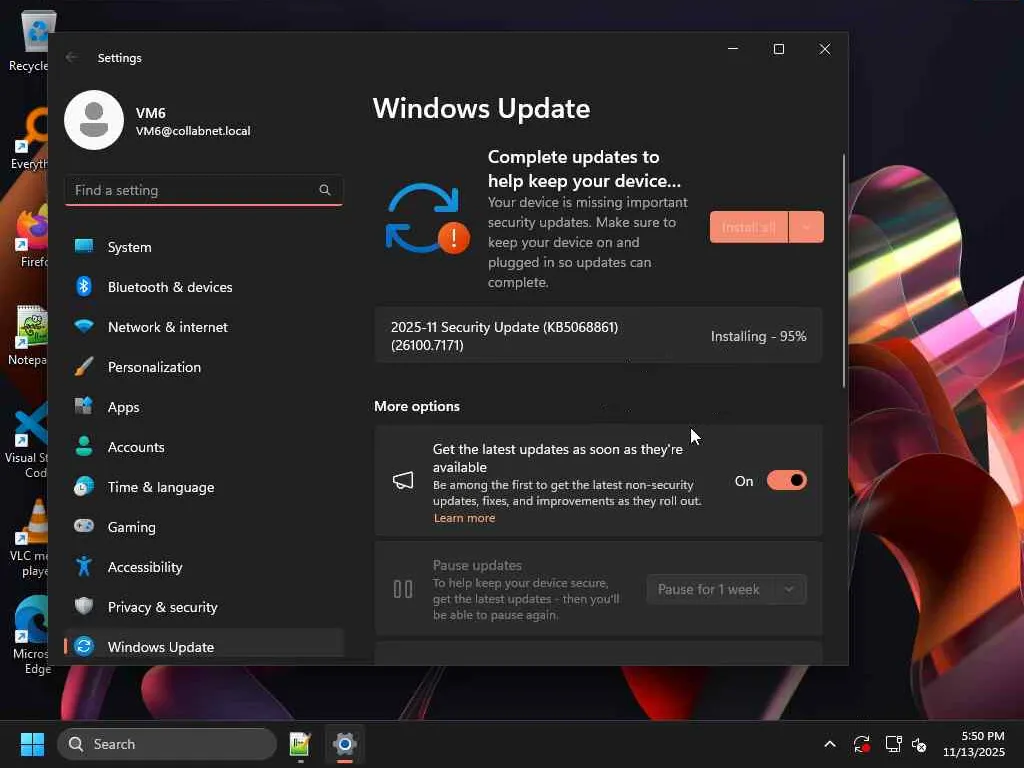1024x768 pixels.
Task: Open taskbar clock showing 5:50 PM
Action: [x=974, y=744]
